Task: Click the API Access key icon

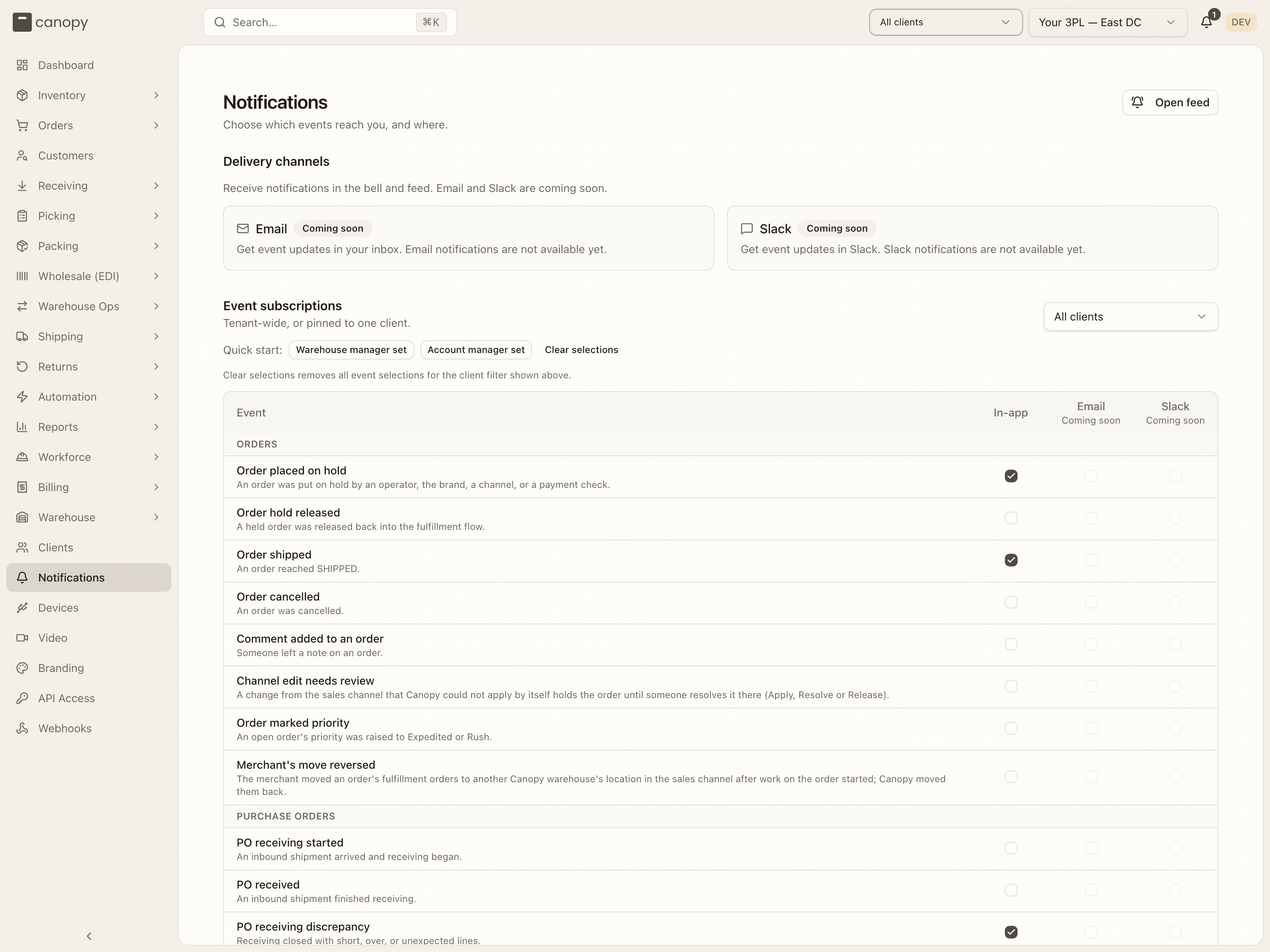Action: (x=22, y=698)
